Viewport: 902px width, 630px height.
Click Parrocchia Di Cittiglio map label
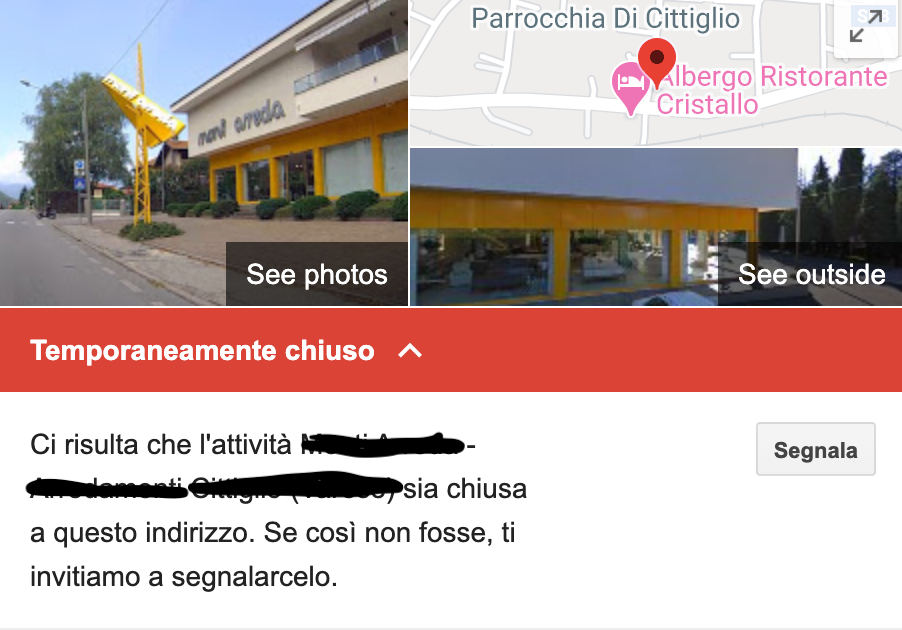605,18
